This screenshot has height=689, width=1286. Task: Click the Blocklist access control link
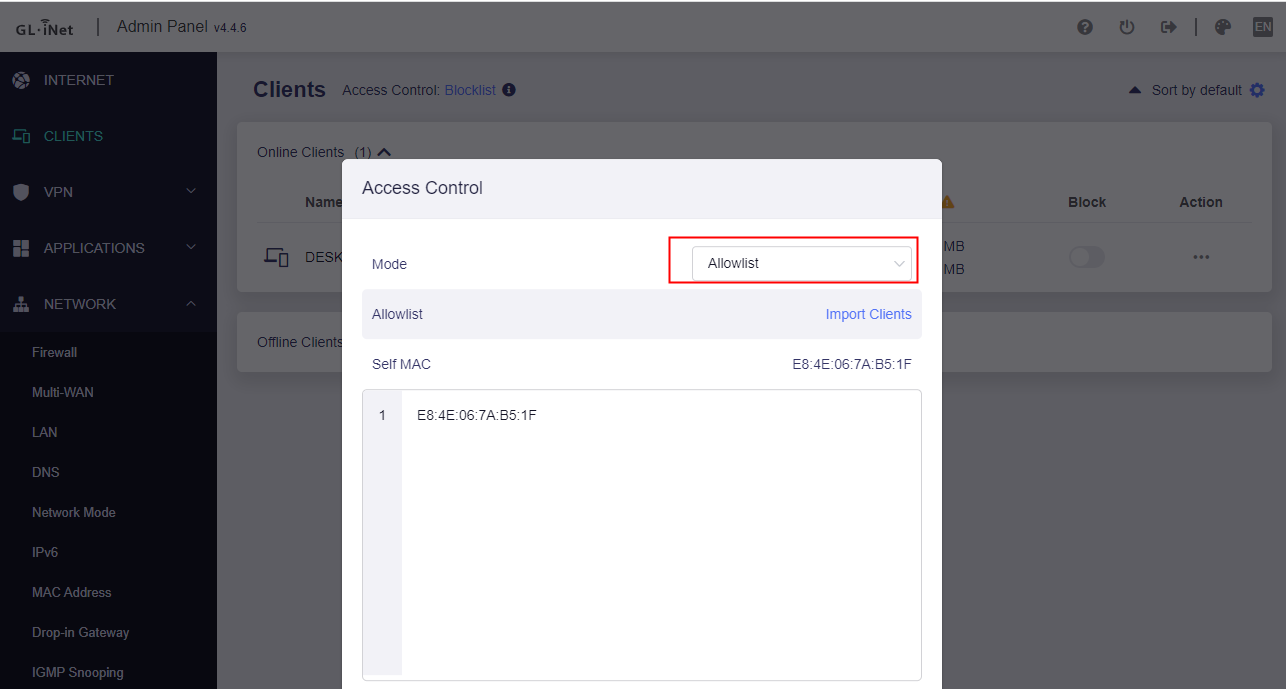tap(470, 90)
